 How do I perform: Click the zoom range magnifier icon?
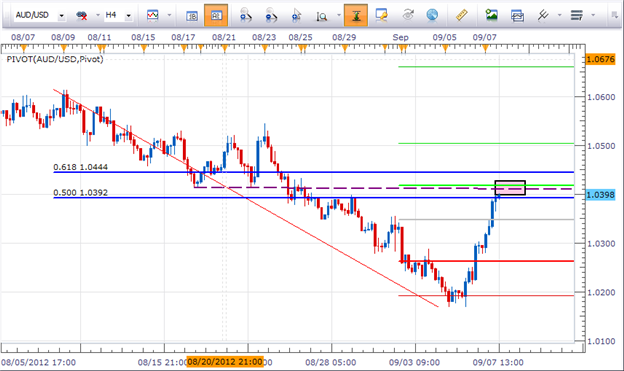click(x=322, y=16)
